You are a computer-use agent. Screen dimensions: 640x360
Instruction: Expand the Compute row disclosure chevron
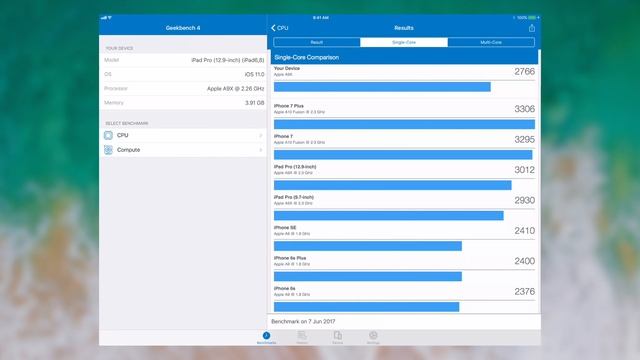click(x=260, y=150)
